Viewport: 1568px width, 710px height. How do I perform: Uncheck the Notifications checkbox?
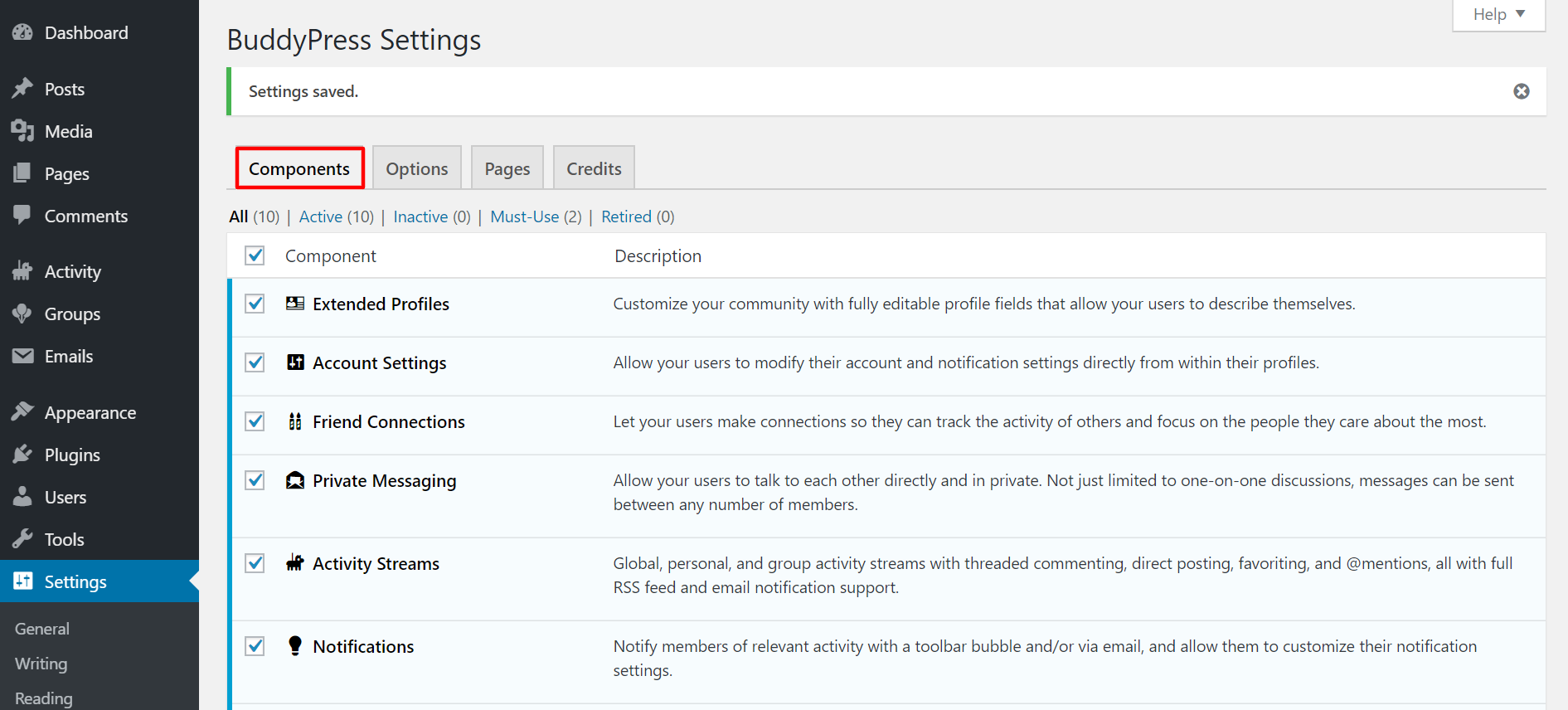[255, 646]
